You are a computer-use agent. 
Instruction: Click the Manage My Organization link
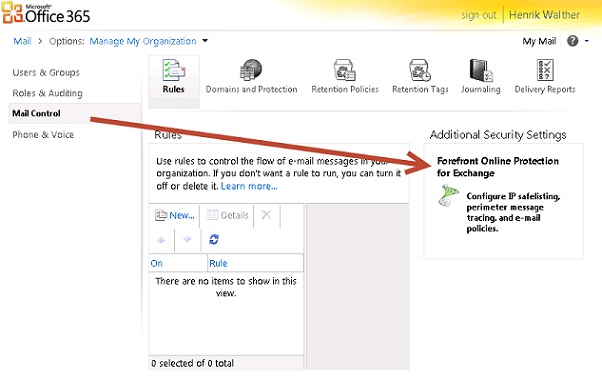143,41
